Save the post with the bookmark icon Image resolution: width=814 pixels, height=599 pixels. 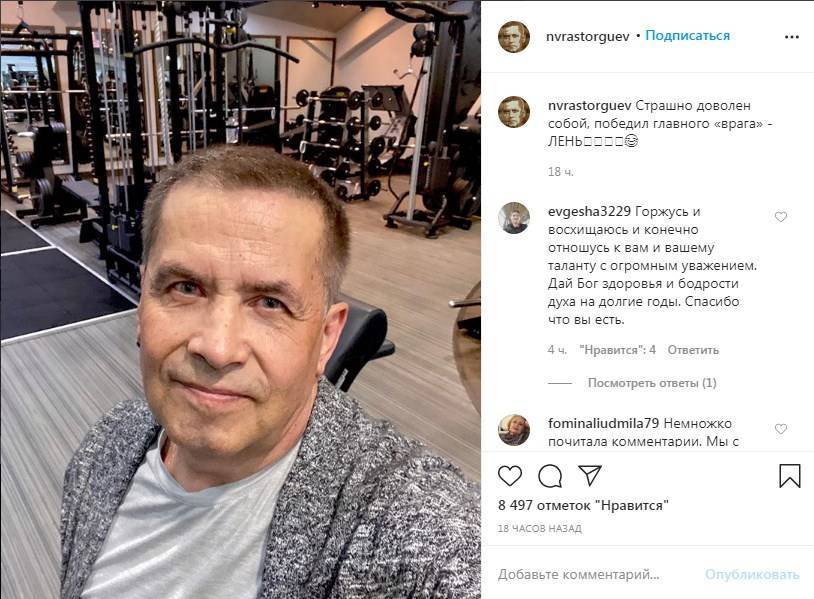pos(790,475)
